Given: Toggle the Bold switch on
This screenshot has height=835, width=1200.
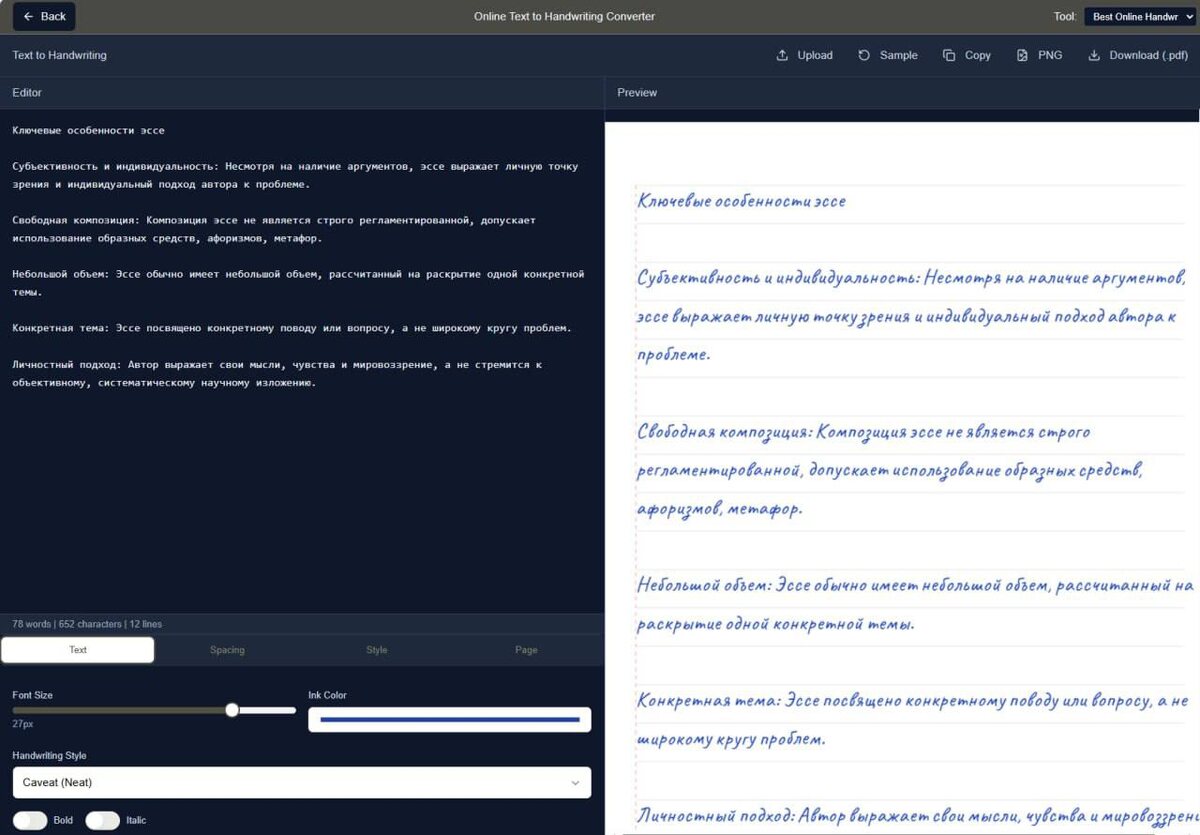Looking at the screenshot, I should 30,820.
